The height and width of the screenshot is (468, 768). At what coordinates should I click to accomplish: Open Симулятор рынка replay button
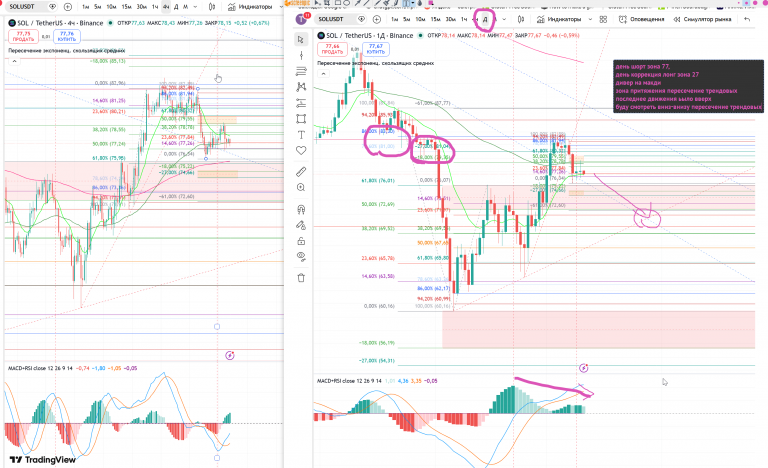coord(702,19)
